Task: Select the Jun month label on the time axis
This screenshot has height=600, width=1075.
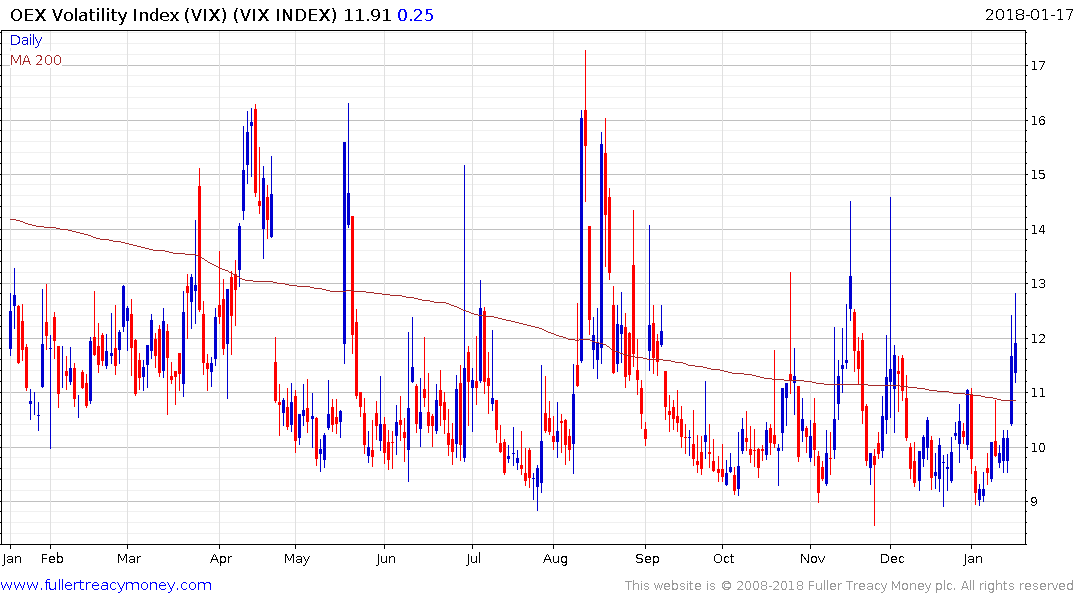Action: tap(386, 559)
